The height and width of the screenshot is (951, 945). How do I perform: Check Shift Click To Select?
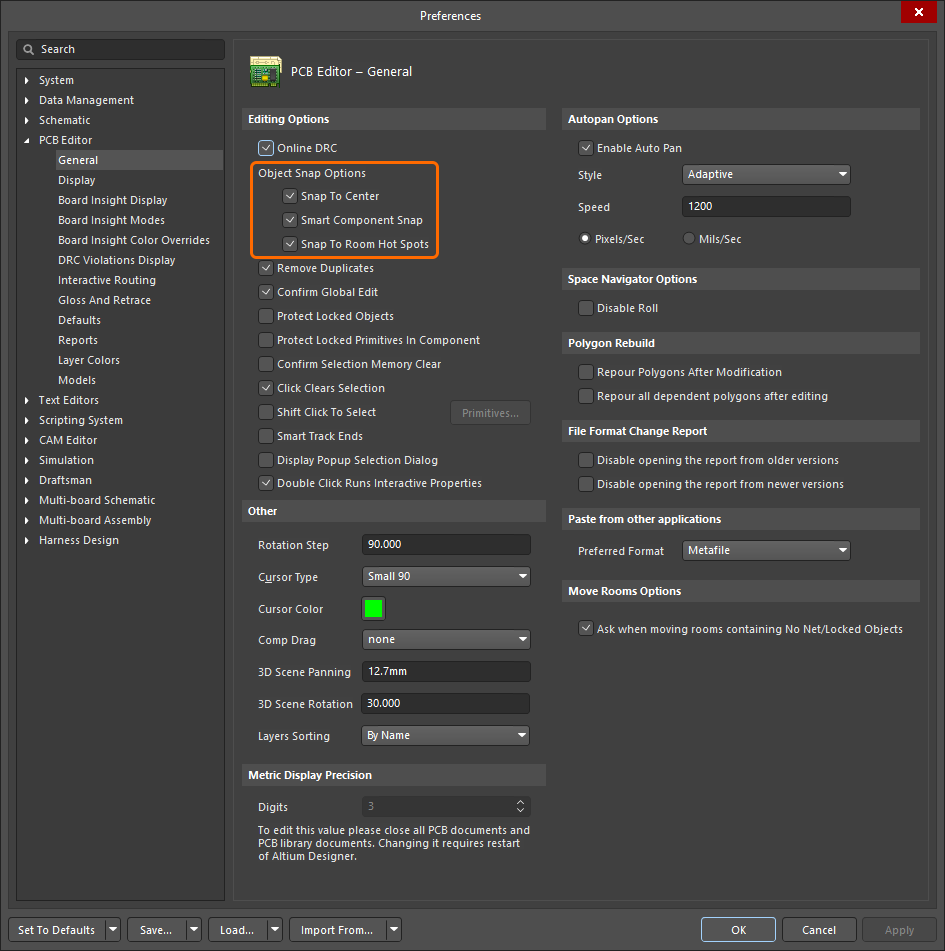[x=266, y=412]
